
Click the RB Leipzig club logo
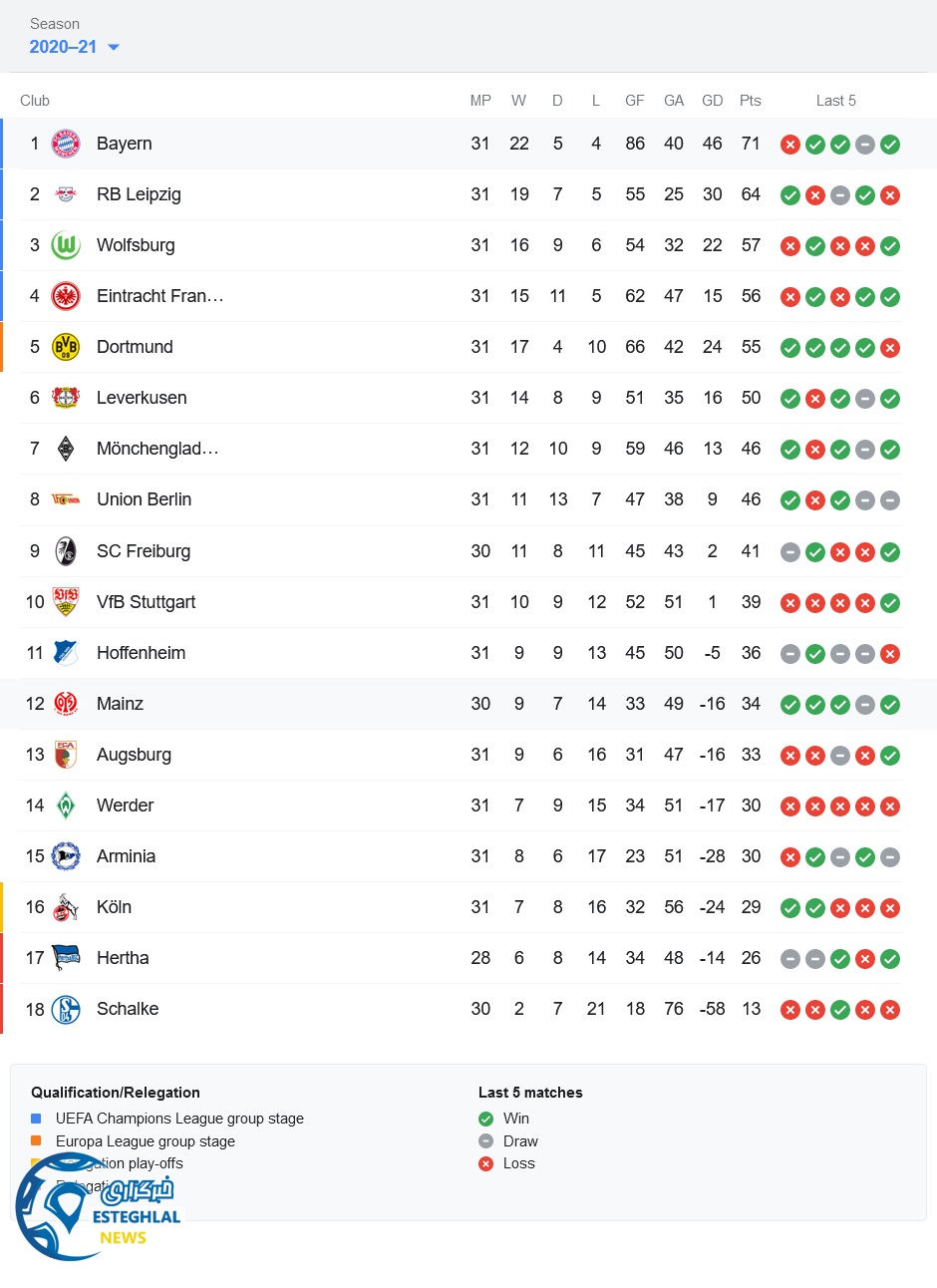[x=66, y=194]
